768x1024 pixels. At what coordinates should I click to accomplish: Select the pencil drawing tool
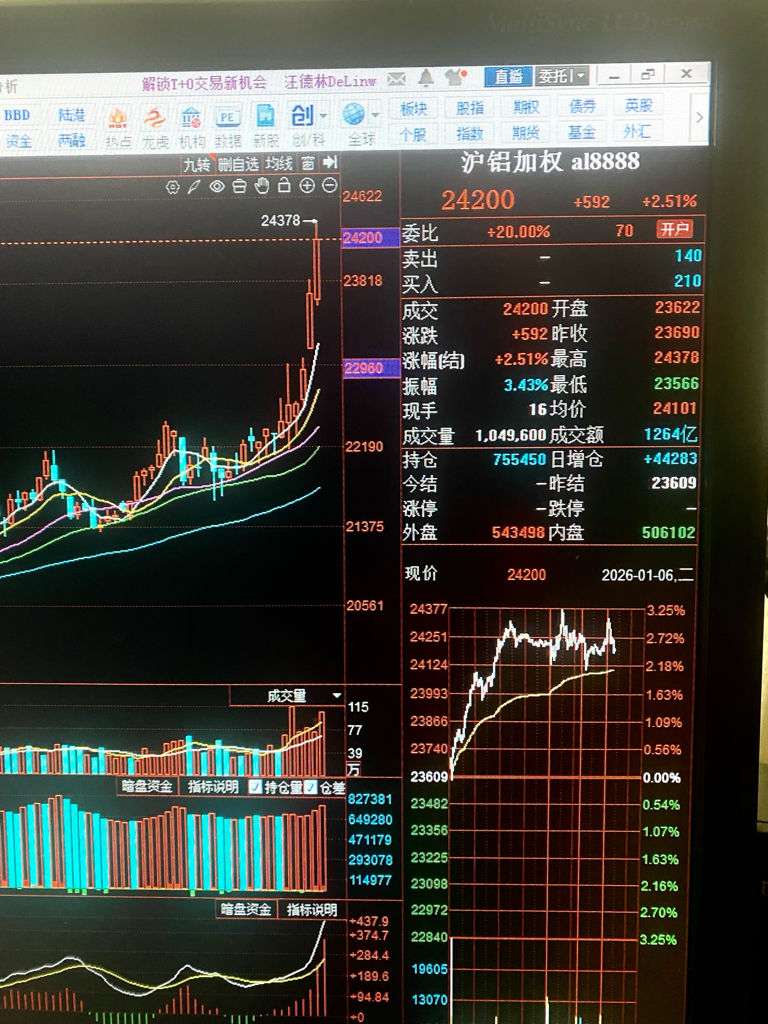[x=194, y=187]
